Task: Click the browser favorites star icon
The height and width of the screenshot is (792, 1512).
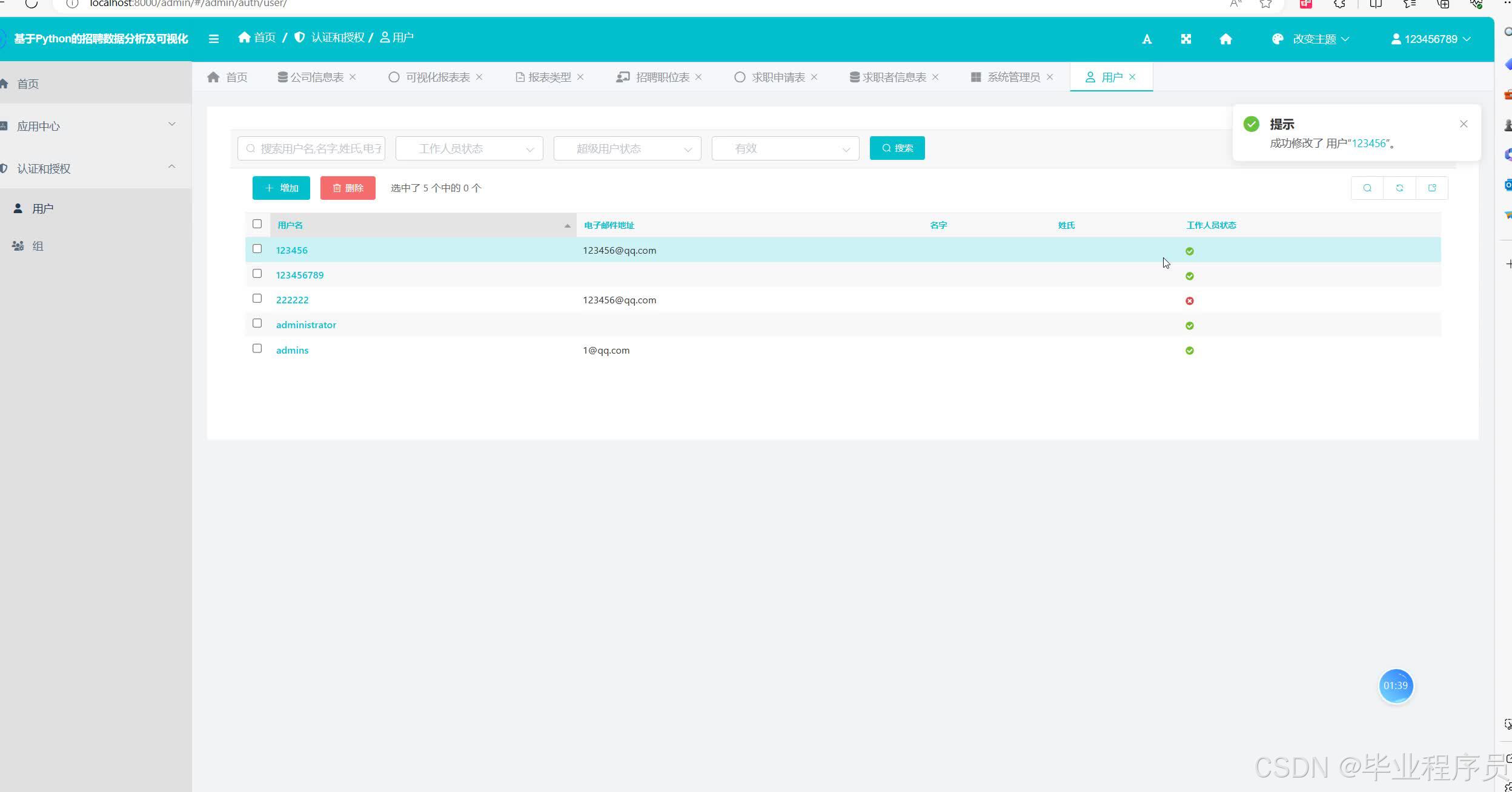Action: click(1265, 4)
